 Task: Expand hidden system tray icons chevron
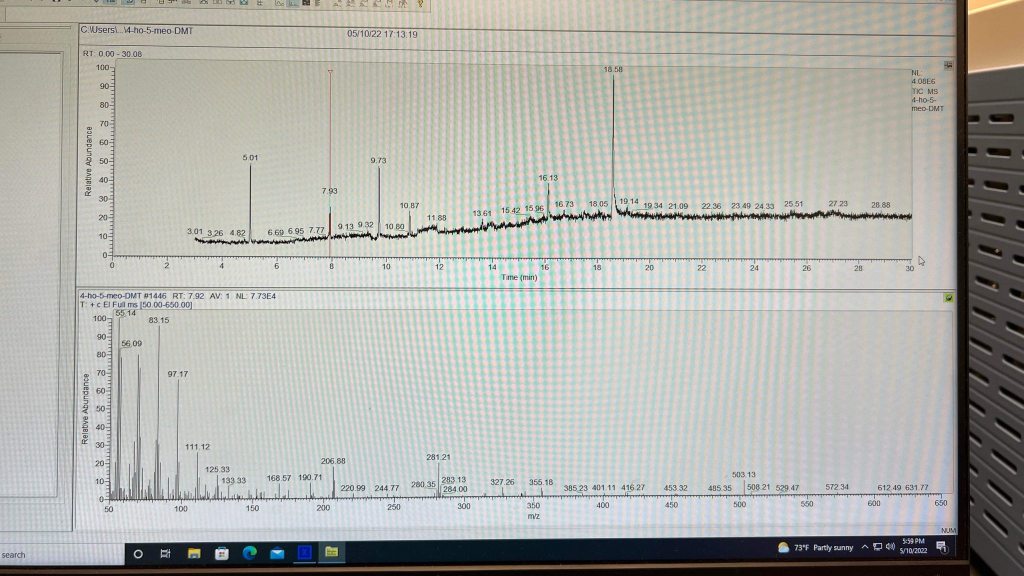tap(864, 547)
